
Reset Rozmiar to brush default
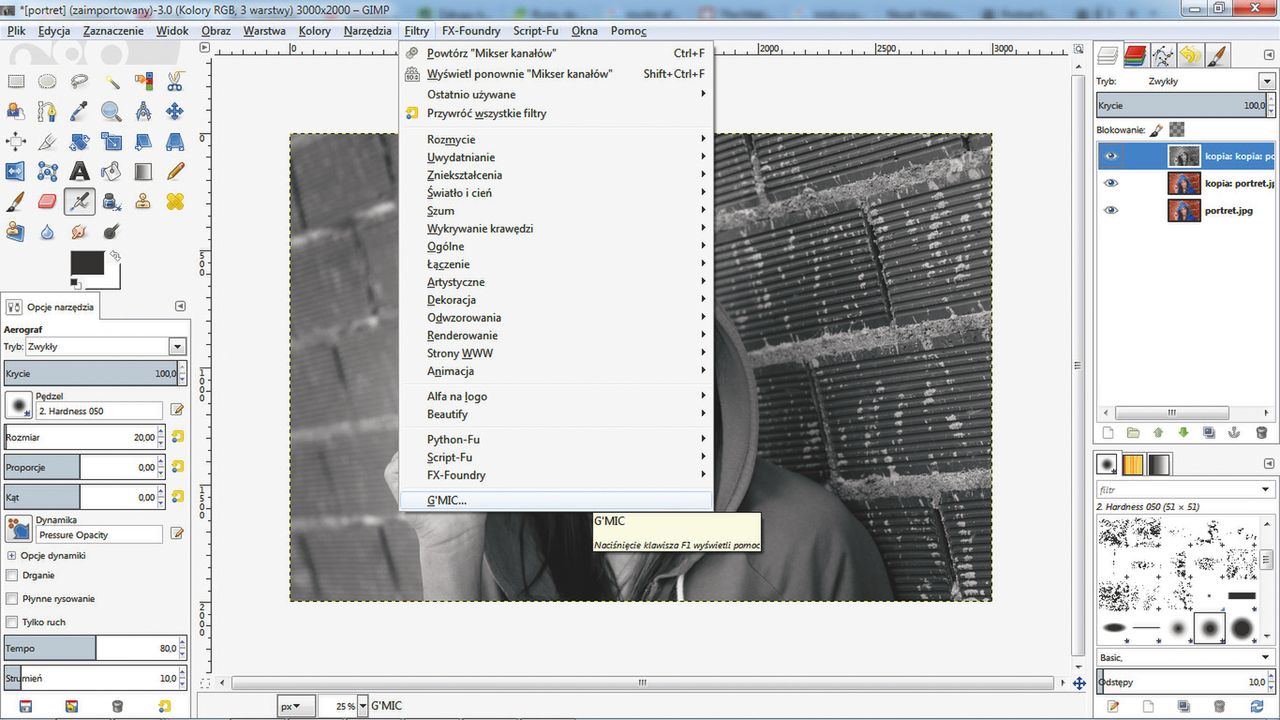pos(177,437)
